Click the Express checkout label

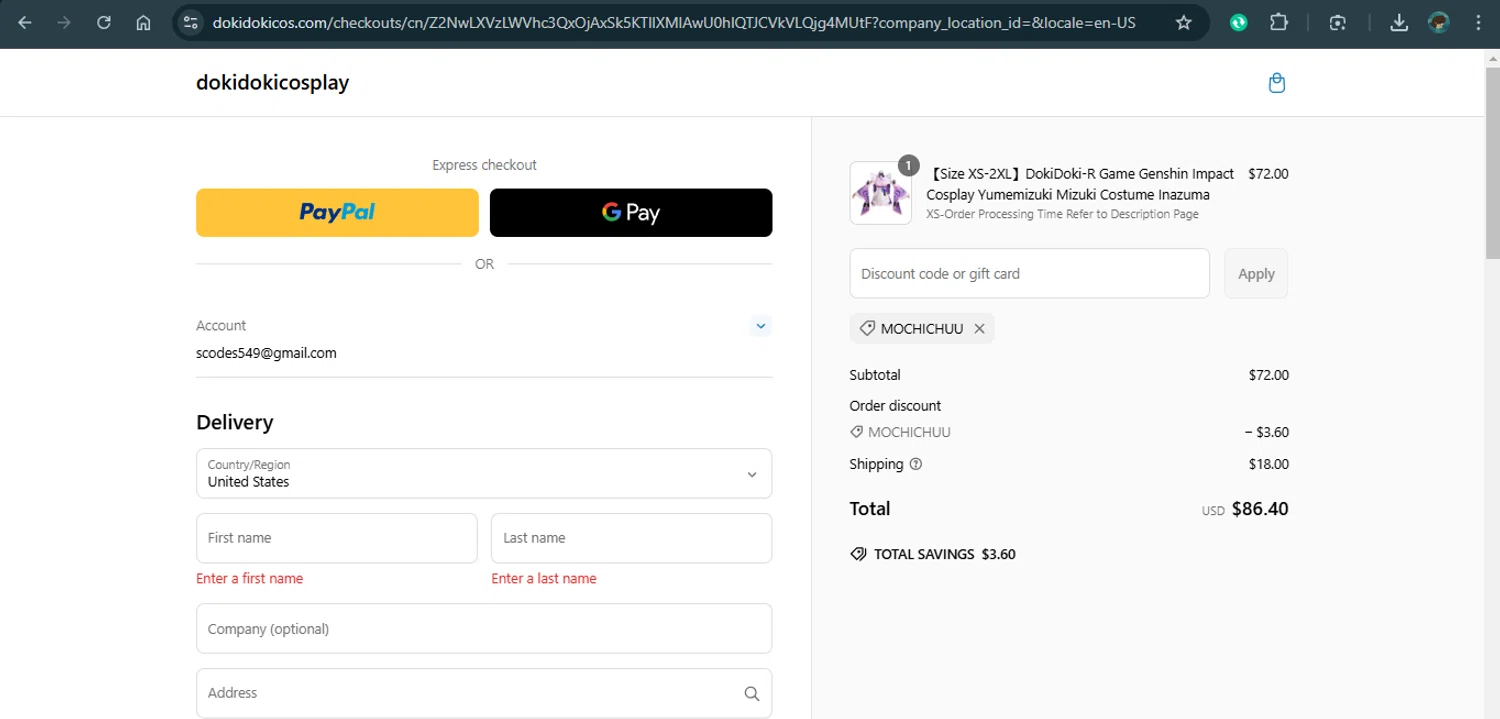(x=484, y=165)
